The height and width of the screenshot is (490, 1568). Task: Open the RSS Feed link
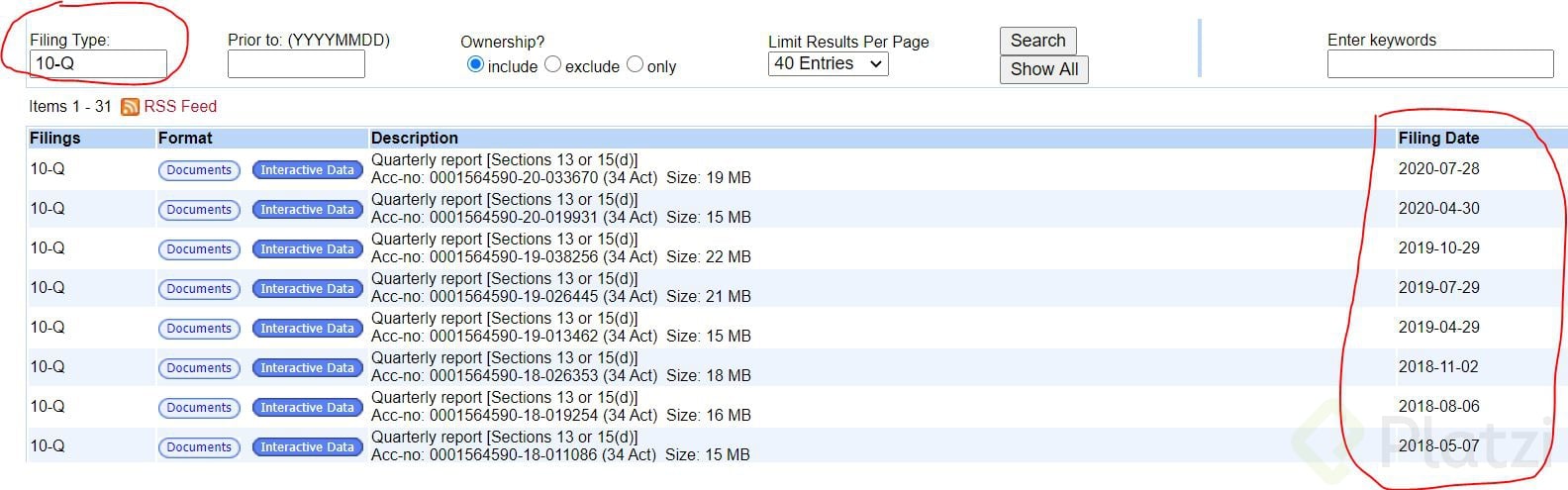click(x=180, y=106)
